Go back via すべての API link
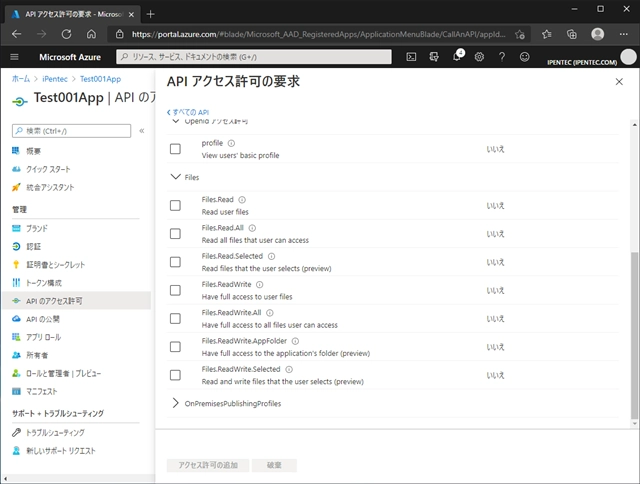 (x=188, y=112)
